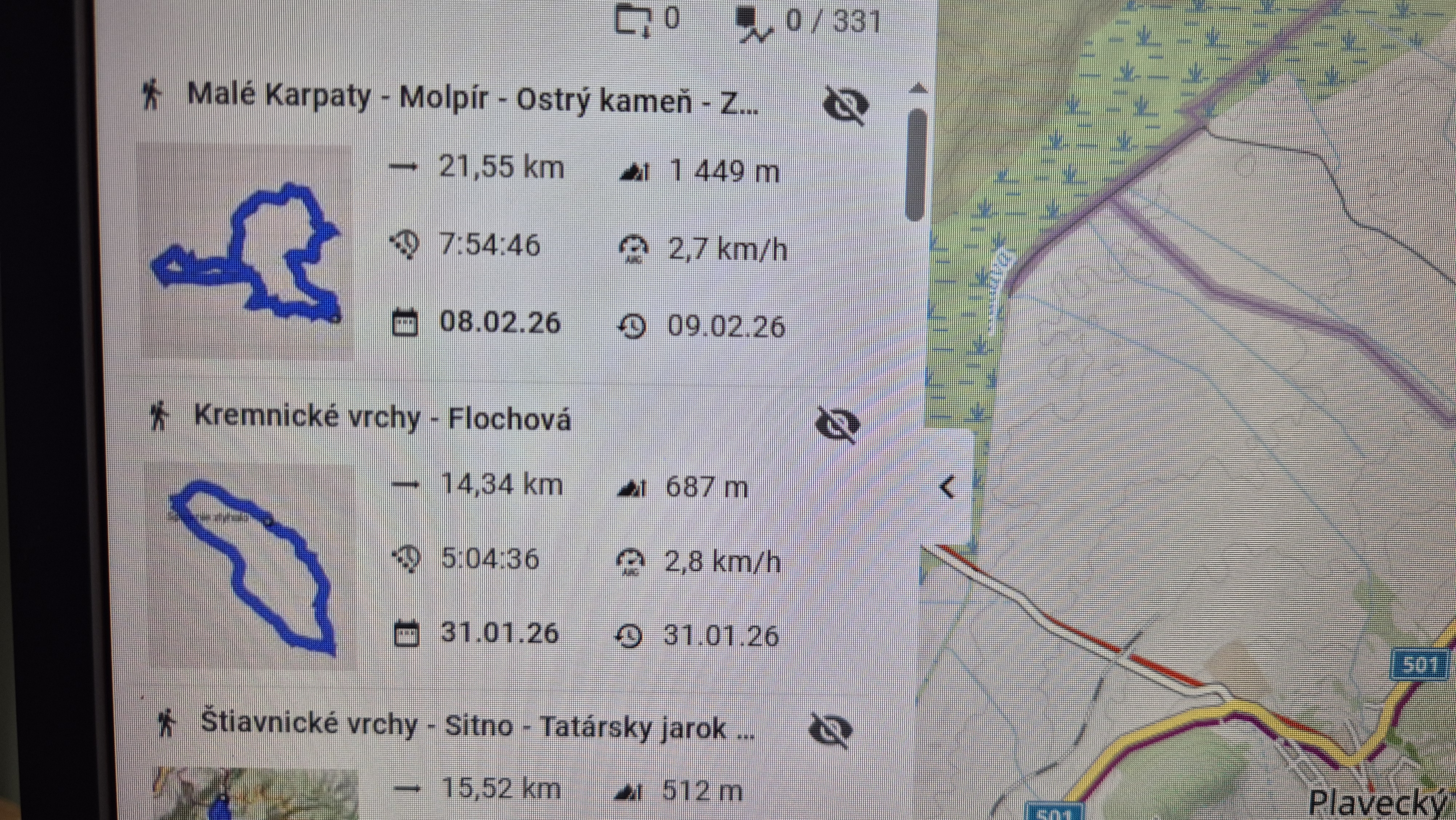Viewport: 1456px width, 820px height.
Task: Open the Štiavnické vrchy - Sitno track
Action: [478, 726]
